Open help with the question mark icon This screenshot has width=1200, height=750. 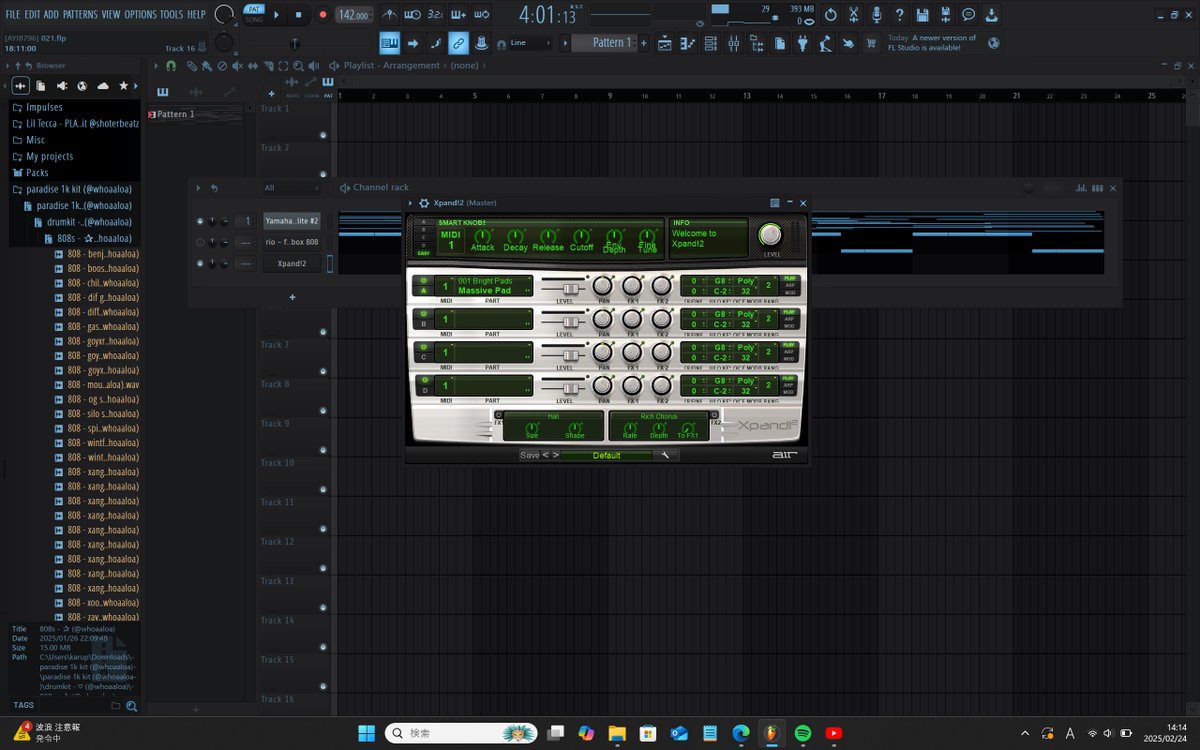tap(899, 15)
